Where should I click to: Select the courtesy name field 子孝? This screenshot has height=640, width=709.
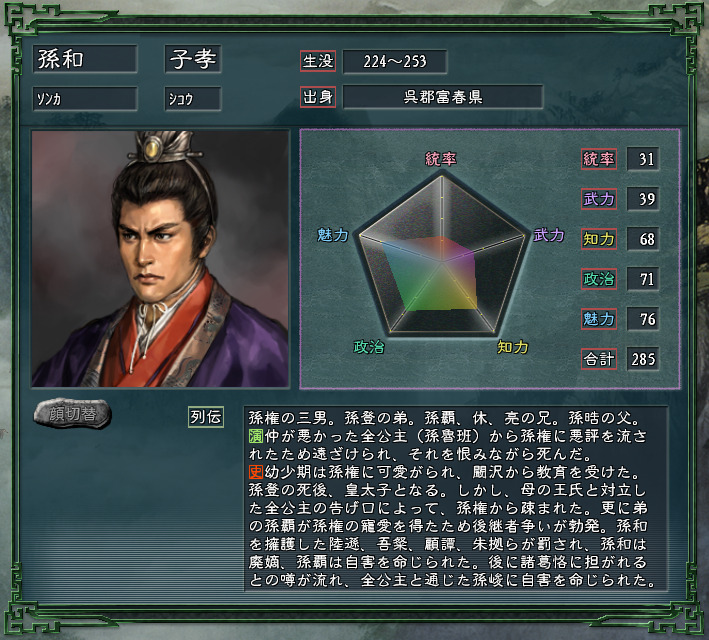tap(193, 59)
